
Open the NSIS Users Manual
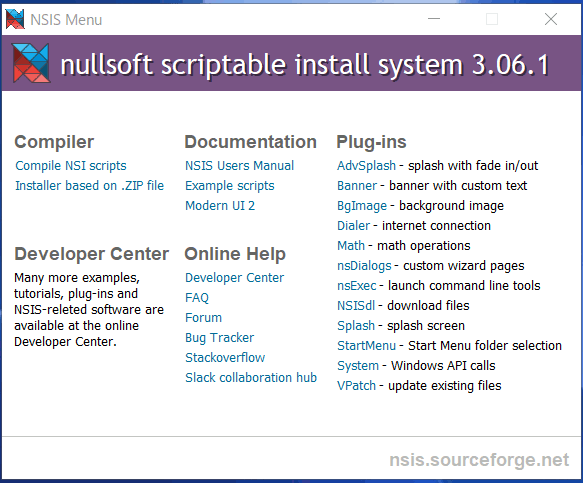(239, 165)
